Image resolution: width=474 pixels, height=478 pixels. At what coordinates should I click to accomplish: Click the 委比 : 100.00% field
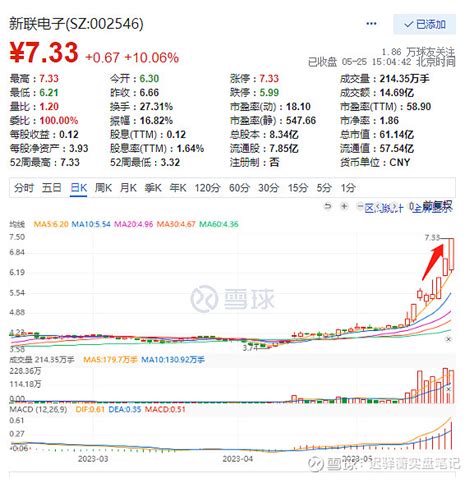pyautogui.click(x=44, y=121)
